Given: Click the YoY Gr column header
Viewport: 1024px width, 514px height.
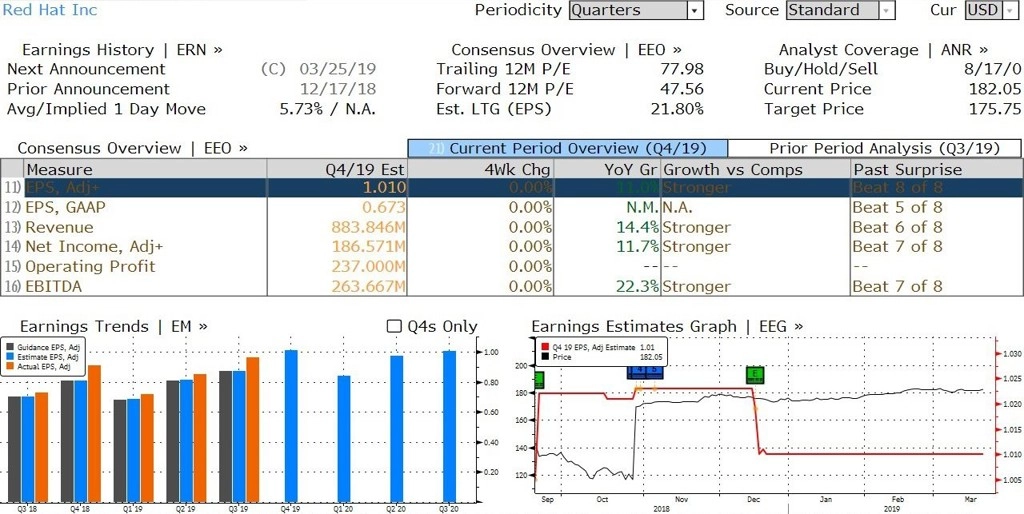Looking at the screenshot, I should 607,170.
